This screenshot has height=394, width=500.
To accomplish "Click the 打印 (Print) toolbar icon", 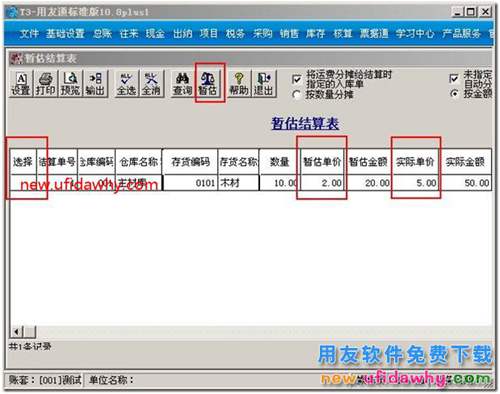I will click(46, 84).
